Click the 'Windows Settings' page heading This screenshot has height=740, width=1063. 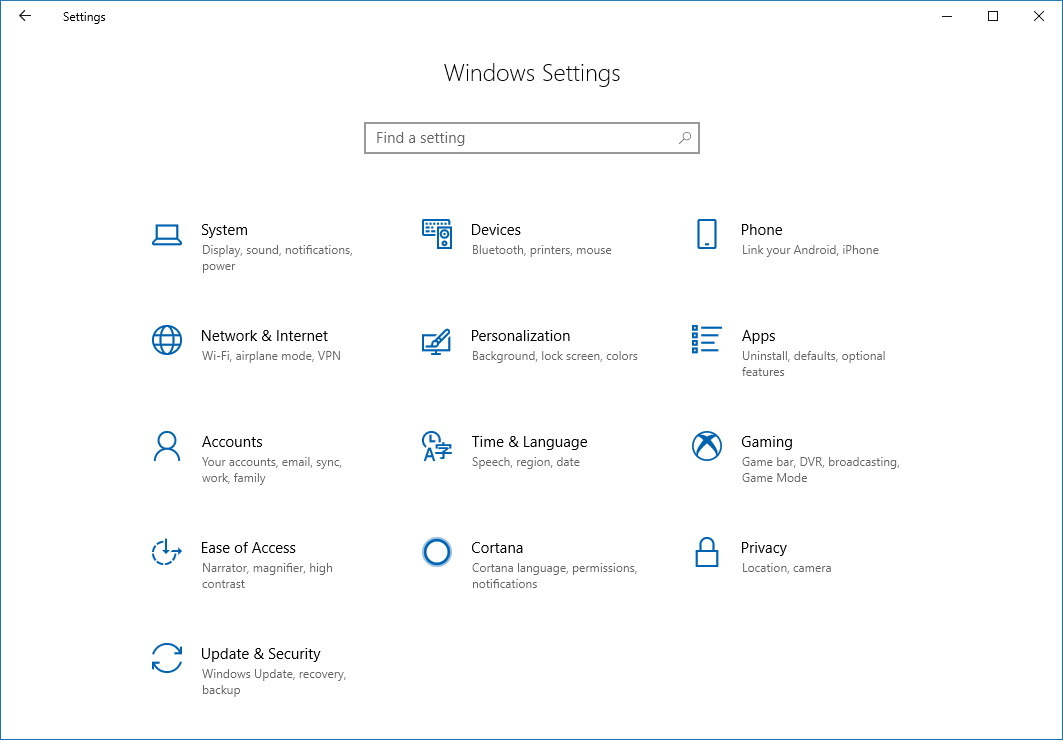(x=532, y=73)
